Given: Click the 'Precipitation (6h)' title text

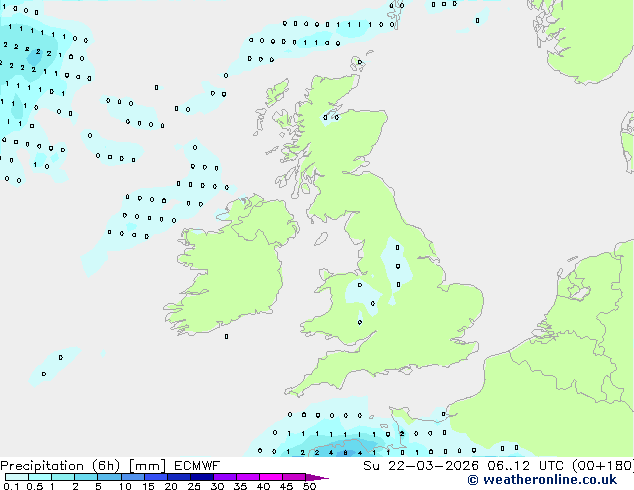Looking at the screenshot, I should pos(60,466).
